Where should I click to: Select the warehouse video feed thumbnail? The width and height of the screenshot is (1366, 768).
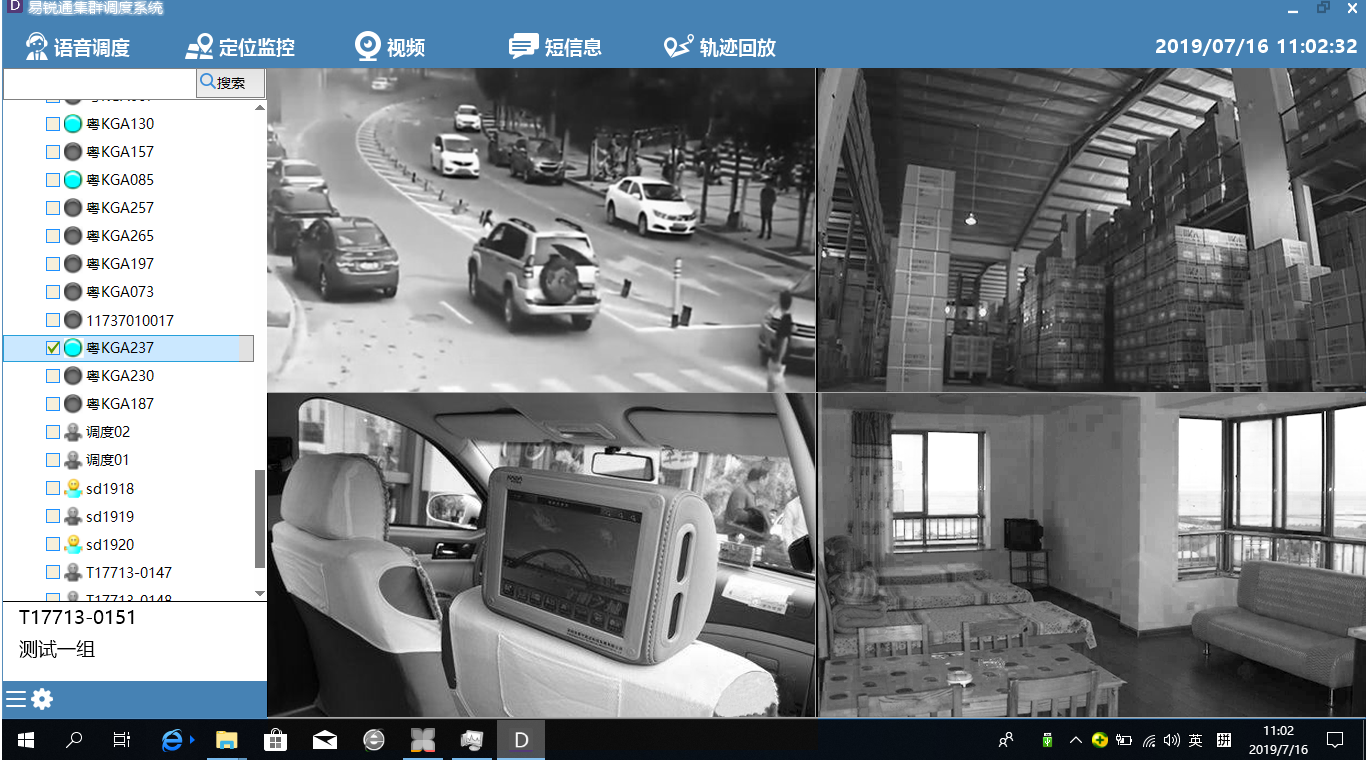(x=1091, y=230)
